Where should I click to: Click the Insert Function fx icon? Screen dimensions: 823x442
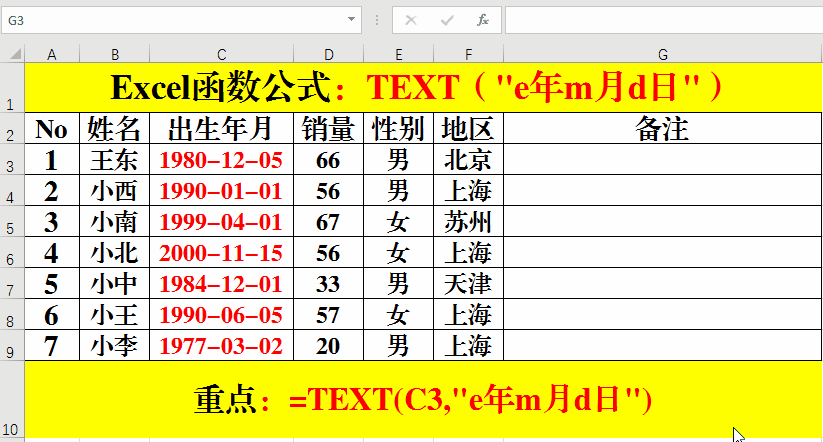point(482,20)
